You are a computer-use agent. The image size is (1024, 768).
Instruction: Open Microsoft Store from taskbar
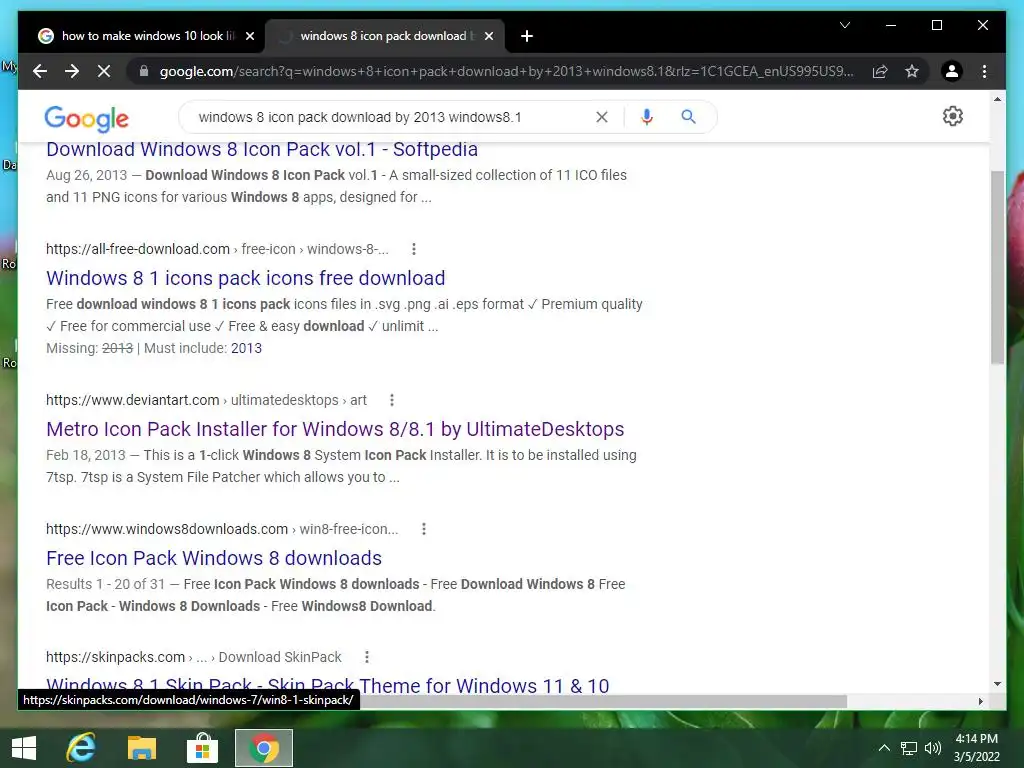[202, 748]
